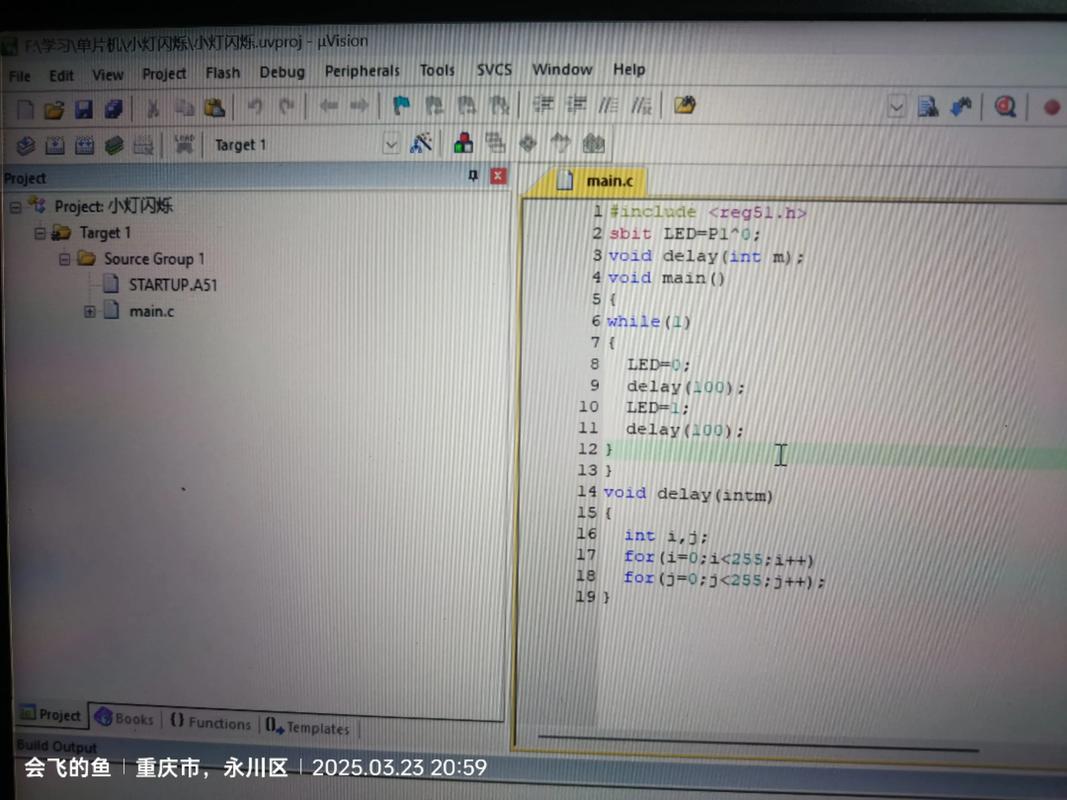The height and width of the screenshot is (800, 1067).
Task: Close the Project panel
Action: point(498,177)
